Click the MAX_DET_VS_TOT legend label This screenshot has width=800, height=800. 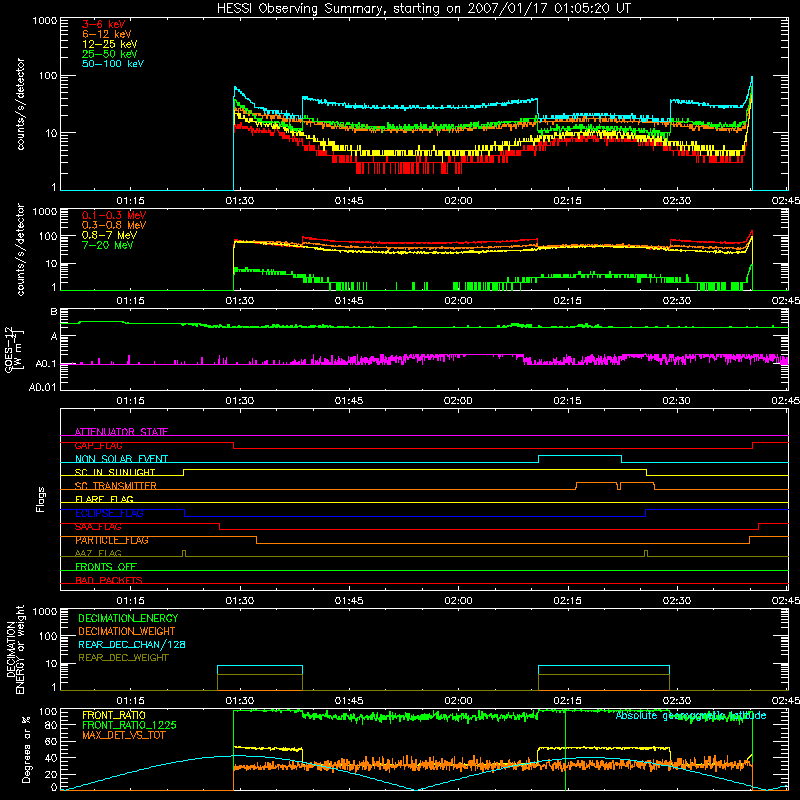[123, 735]
